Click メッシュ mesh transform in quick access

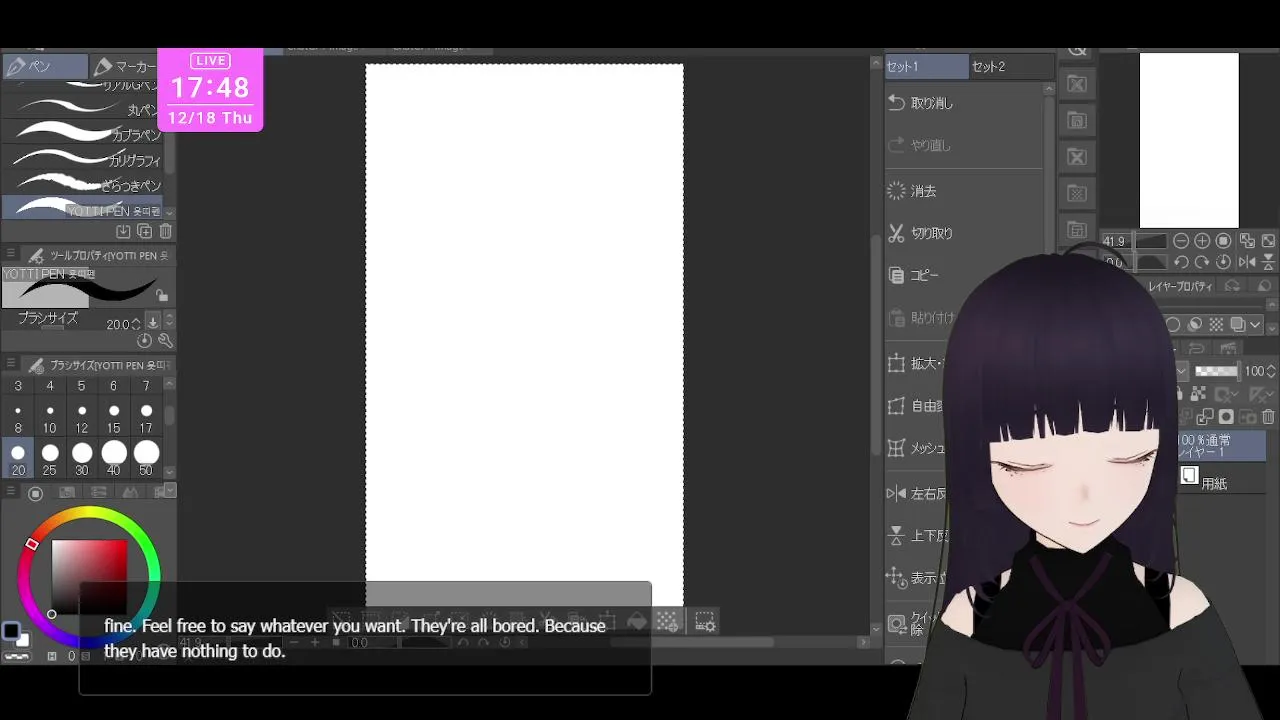(x=916, y=448)
